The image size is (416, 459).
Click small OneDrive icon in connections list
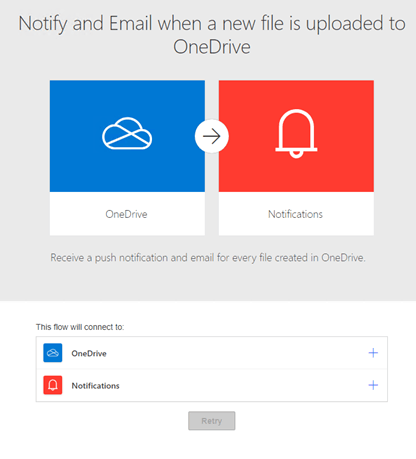53,353
